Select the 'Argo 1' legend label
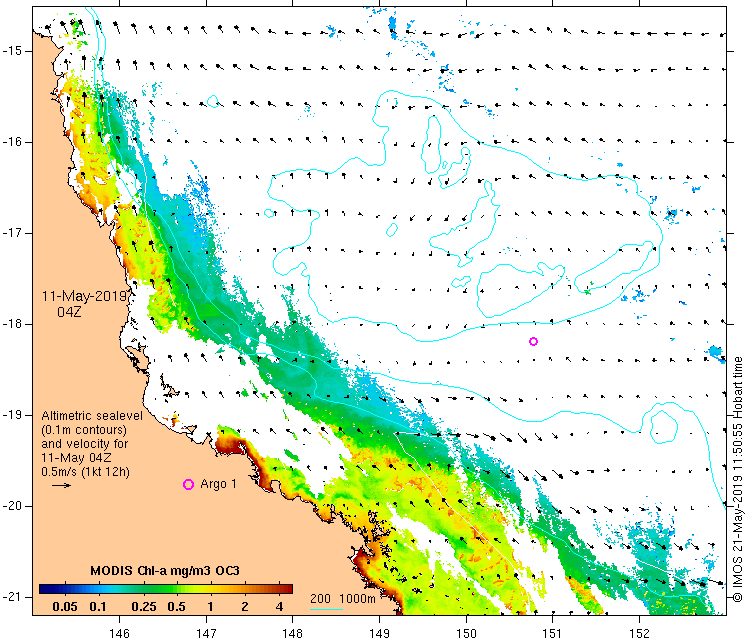Image resolution: width=750 pixels, height=640 pixels. click(x=219, y=484)
